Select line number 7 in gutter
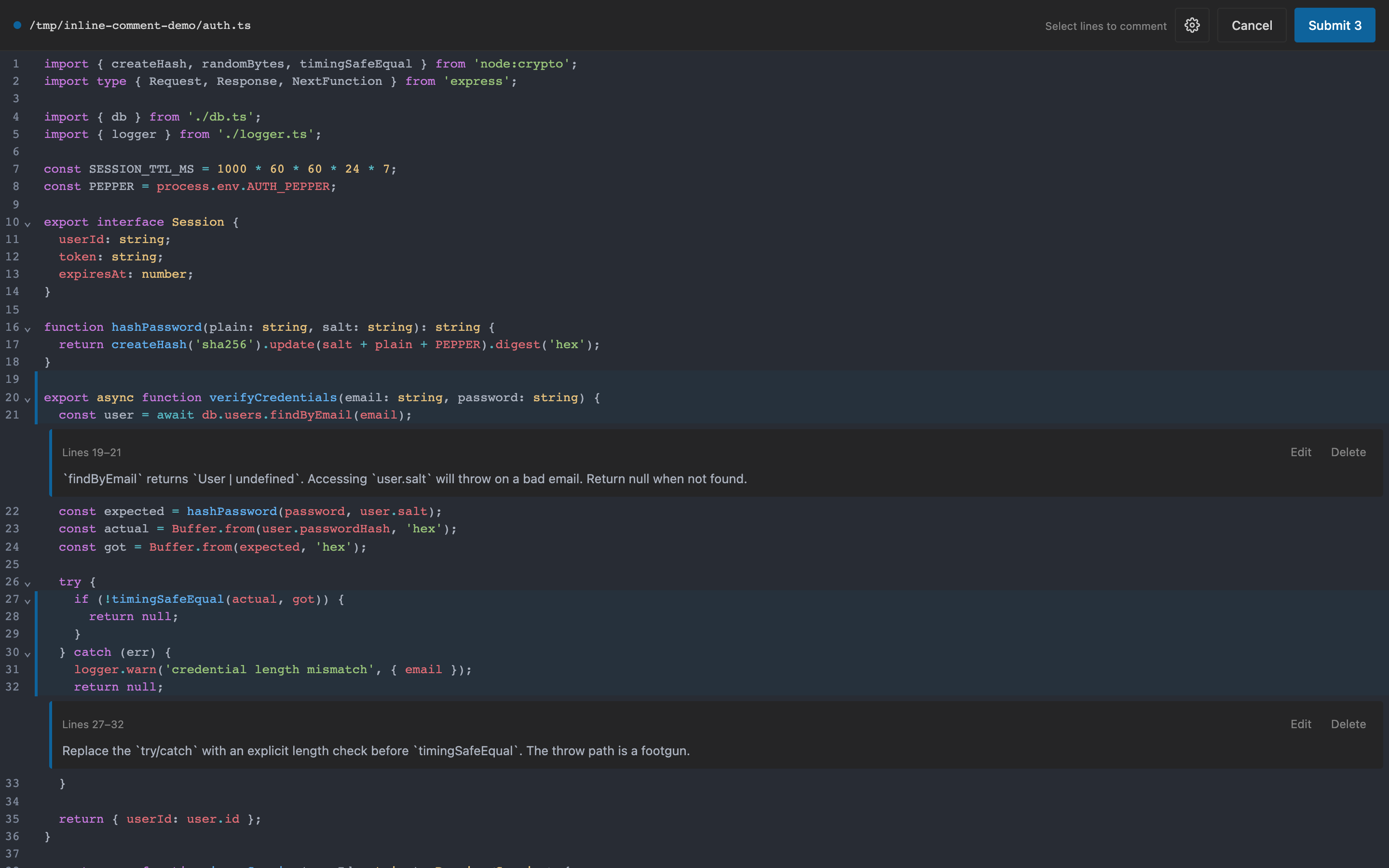The image size is (1389, 868). (x=16, y=169)
